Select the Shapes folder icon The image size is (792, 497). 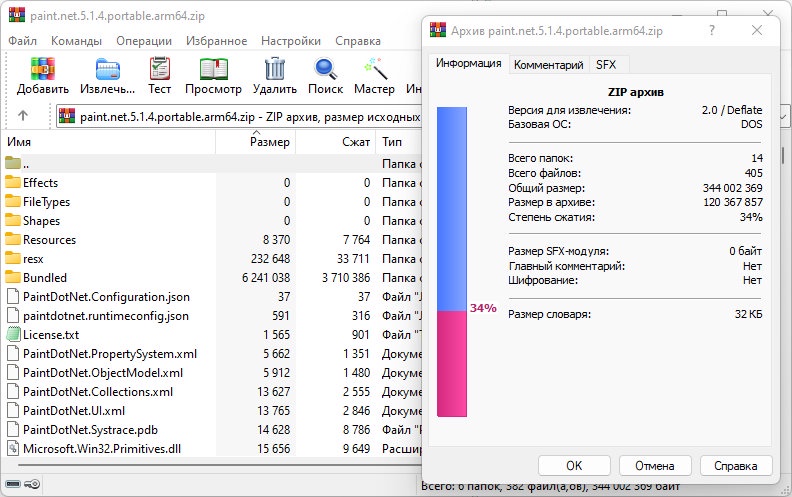coord(13,220)
